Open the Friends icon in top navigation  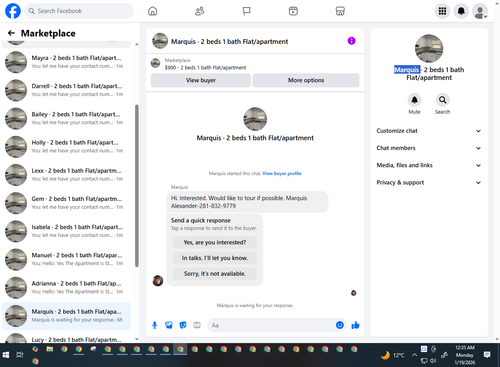199,11
